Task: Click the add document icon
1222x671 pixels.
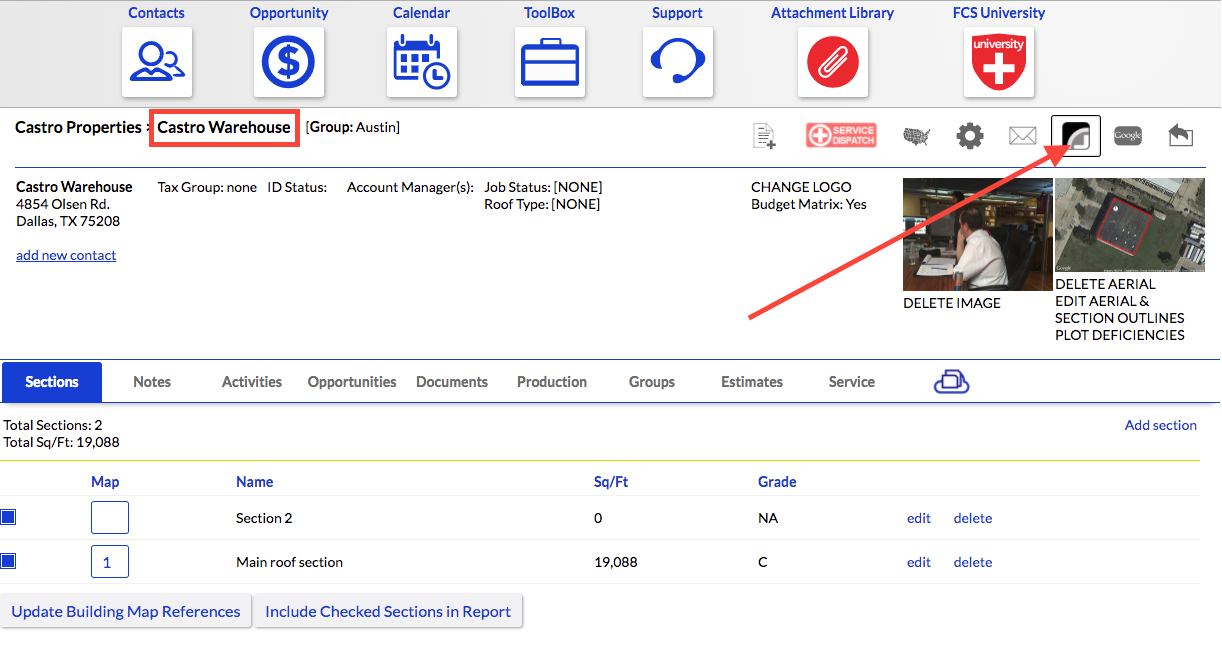Action: point(765,136)
